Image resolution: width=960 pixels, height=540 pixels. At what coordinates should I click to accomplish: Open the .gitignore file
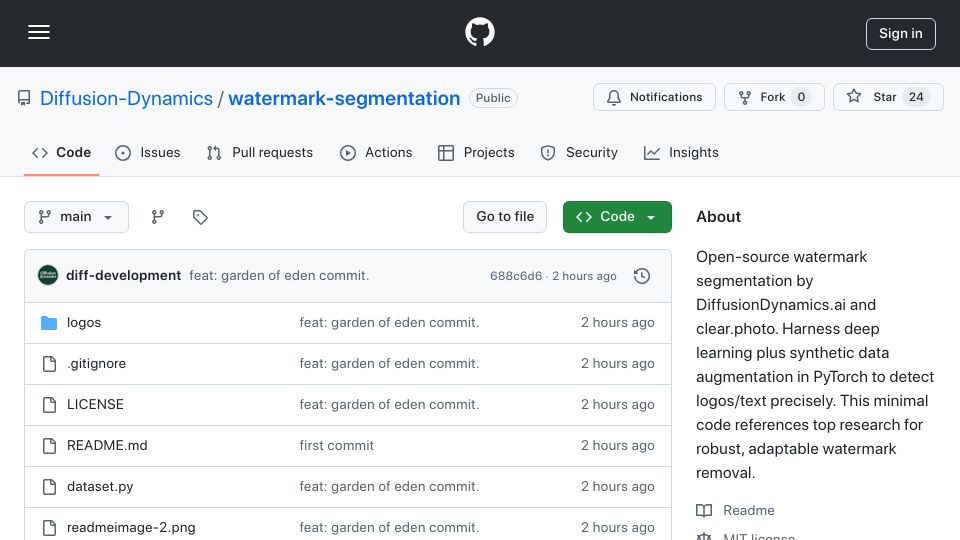tap(96, 364)
